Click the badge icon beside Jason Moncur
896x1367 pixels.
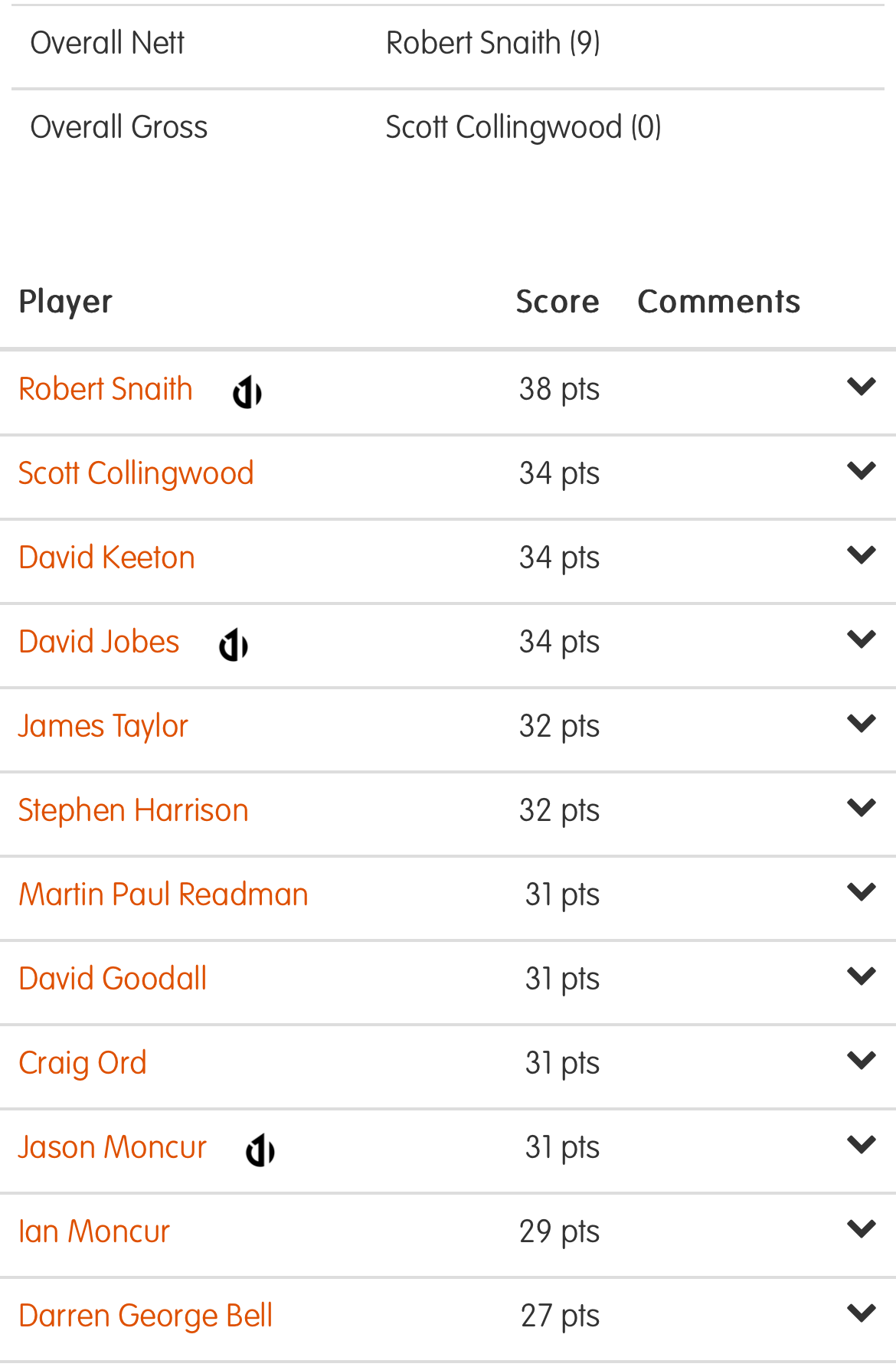260,1150
